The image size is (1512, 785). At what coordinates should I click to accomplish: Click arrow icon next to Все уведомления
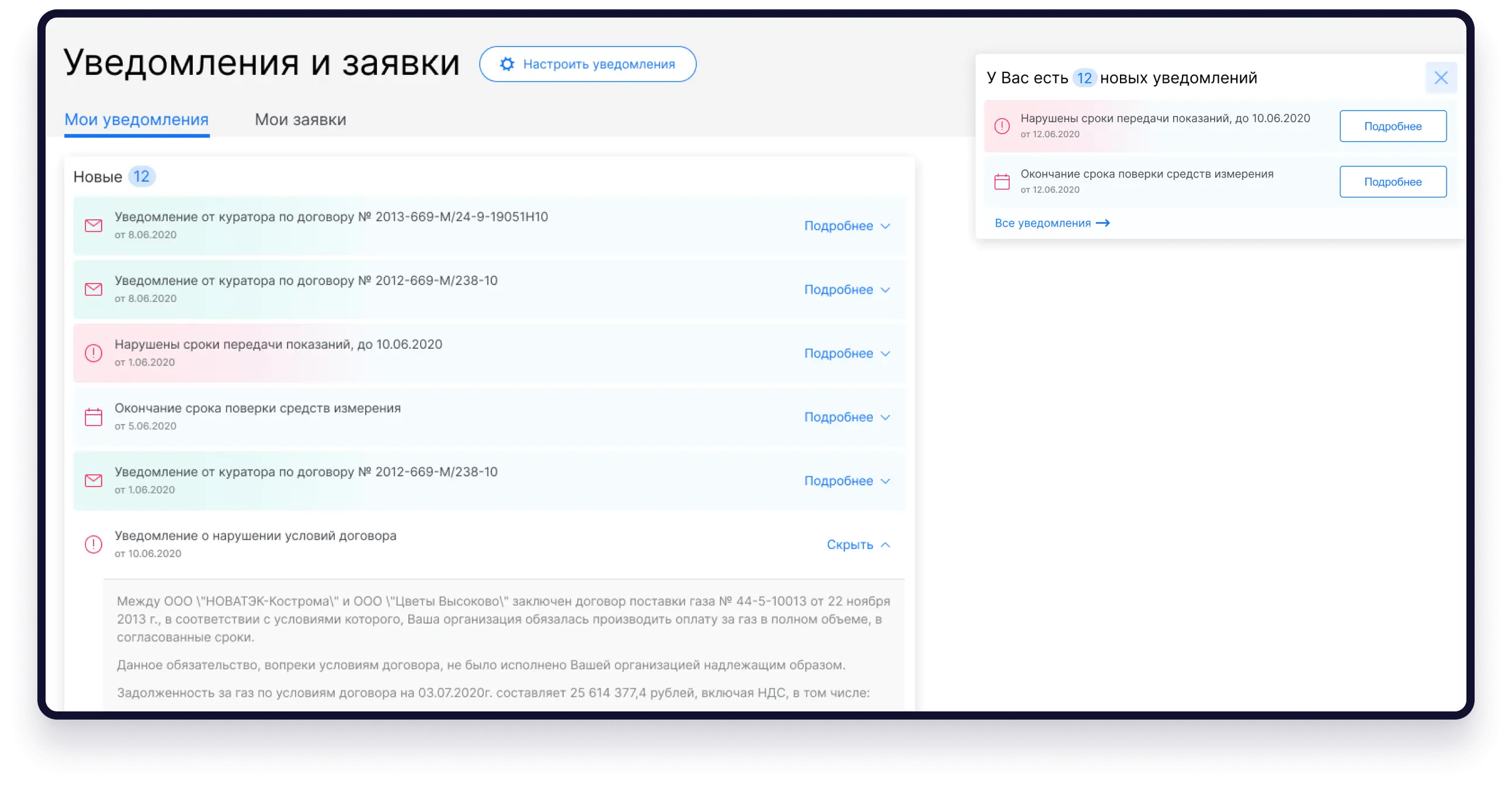coord(1103,223)
